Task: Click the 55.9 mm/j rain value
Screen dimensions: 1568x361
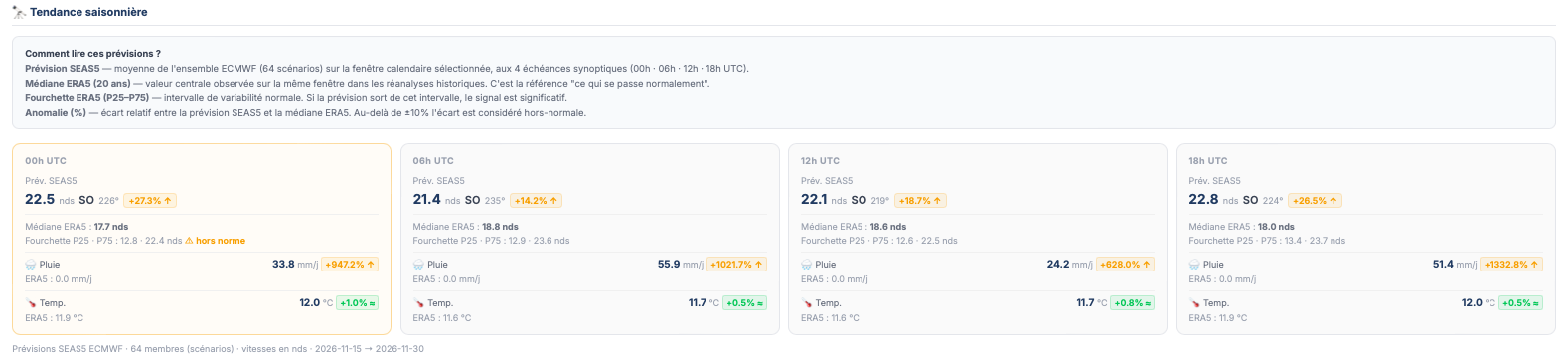Action: [681, 265]
